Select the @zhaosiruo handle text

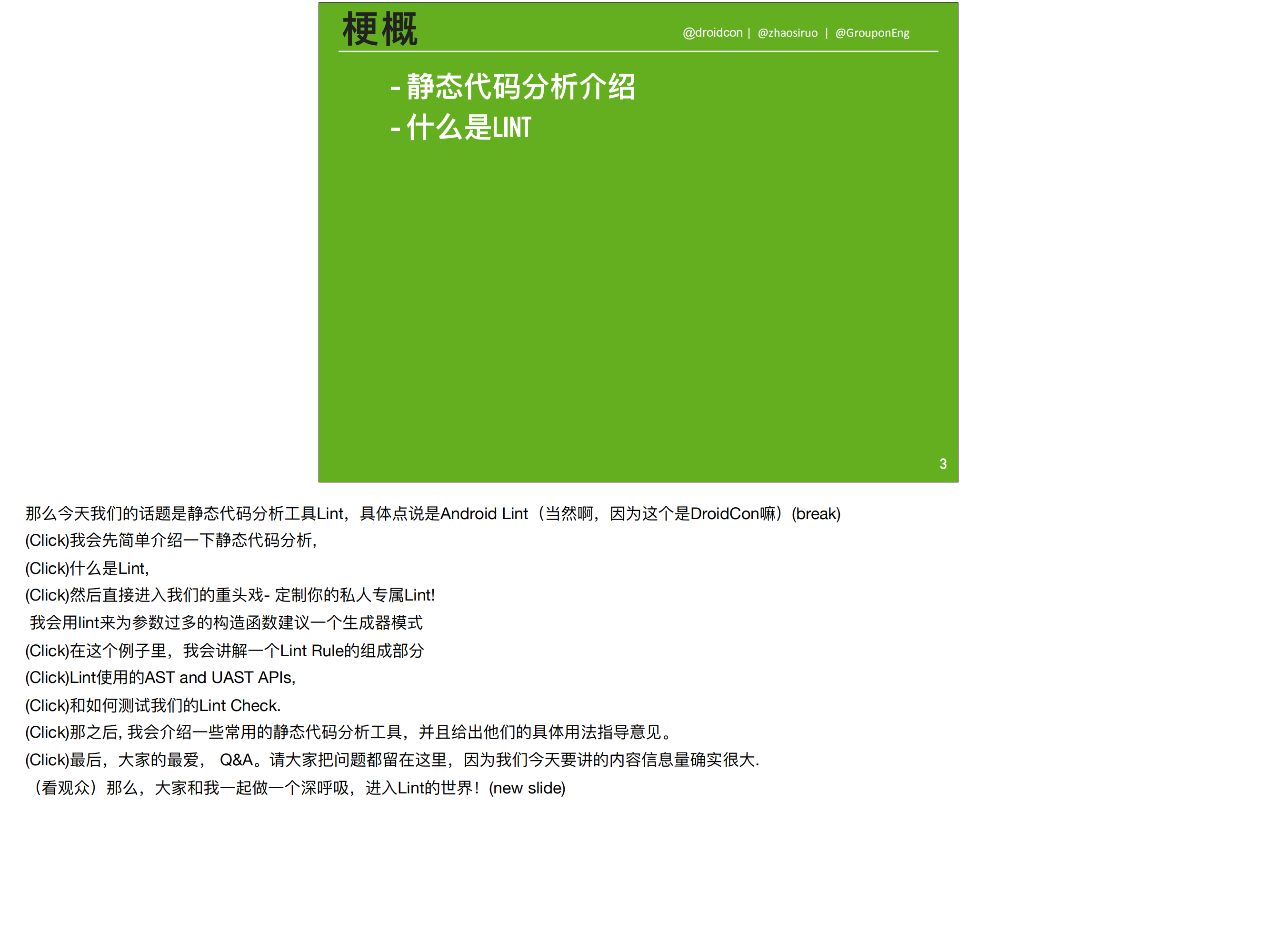[x=788, y=33]
